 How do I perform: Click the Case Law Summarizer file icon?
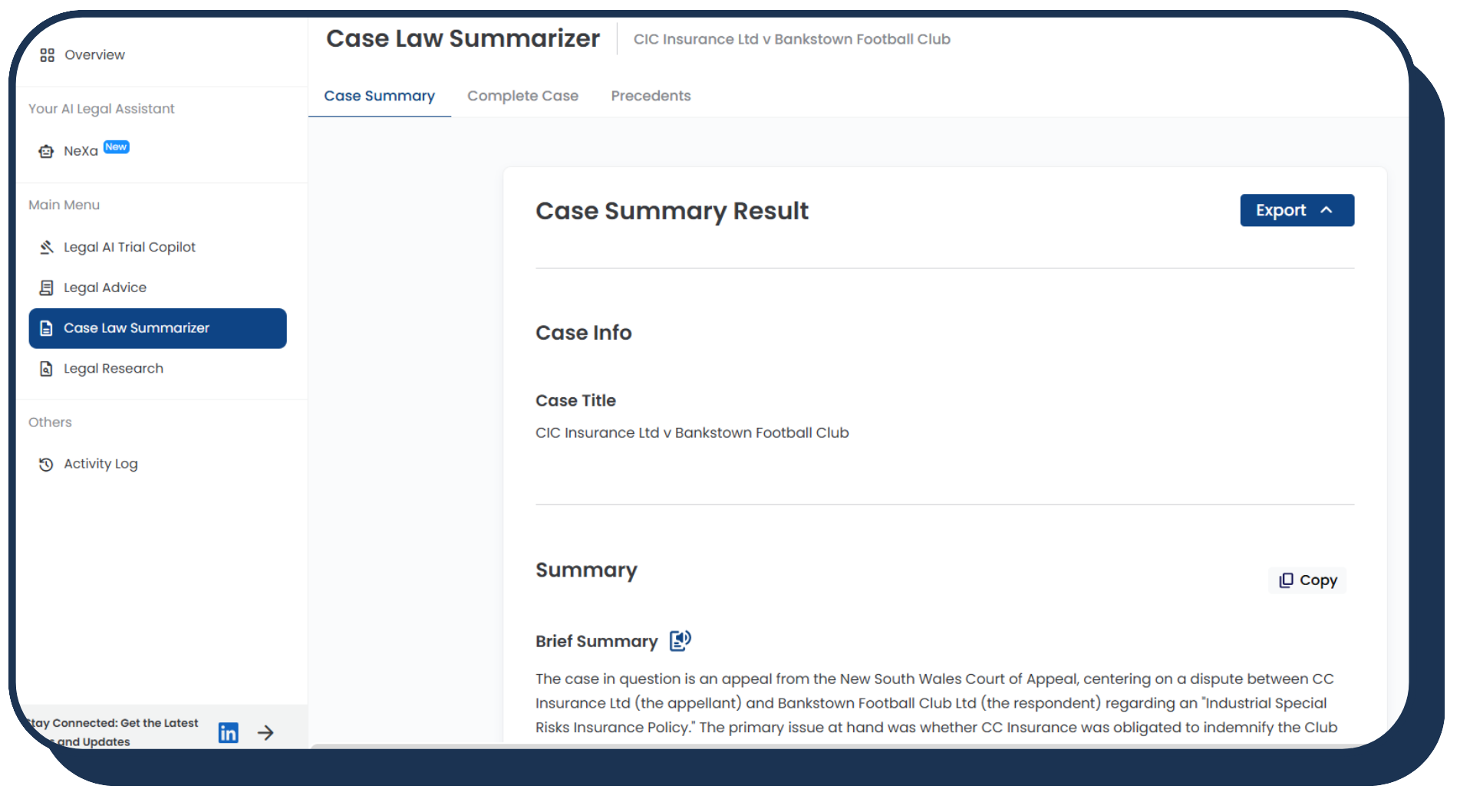[x=46, y=328]
